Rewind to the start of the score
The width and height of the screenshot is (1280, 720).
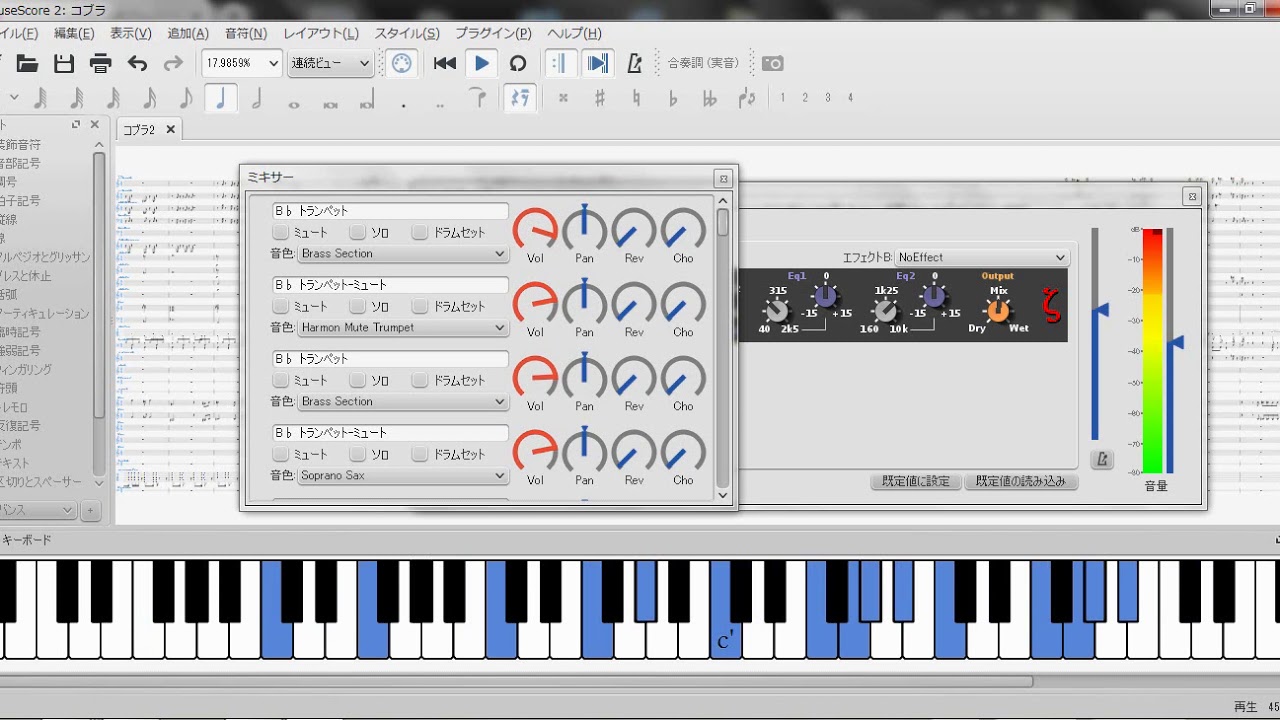tap(445, 64)
